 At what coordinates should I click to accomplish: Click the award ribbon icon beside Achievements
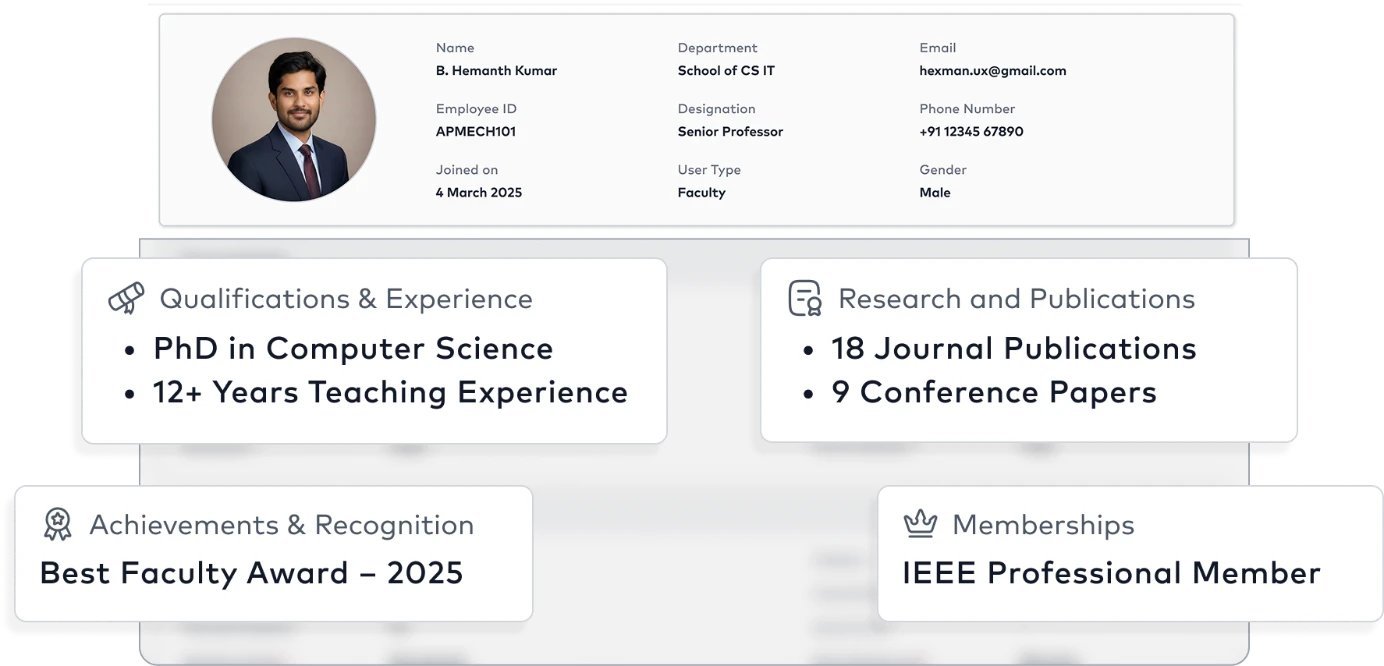pyautogui.click(x=58, y=524)
